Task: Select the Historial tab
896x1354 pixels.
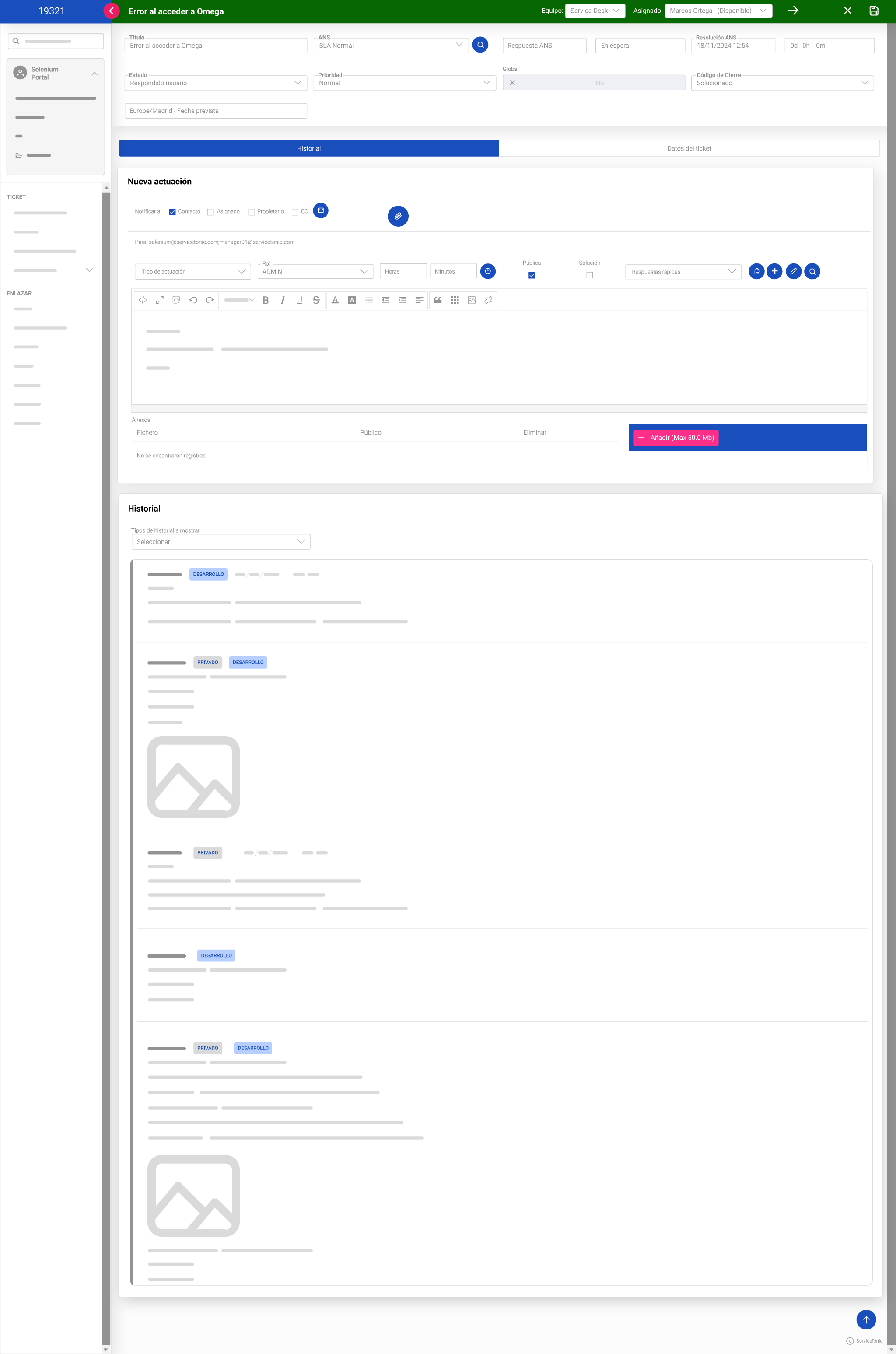Action: [x=308, y=148]
